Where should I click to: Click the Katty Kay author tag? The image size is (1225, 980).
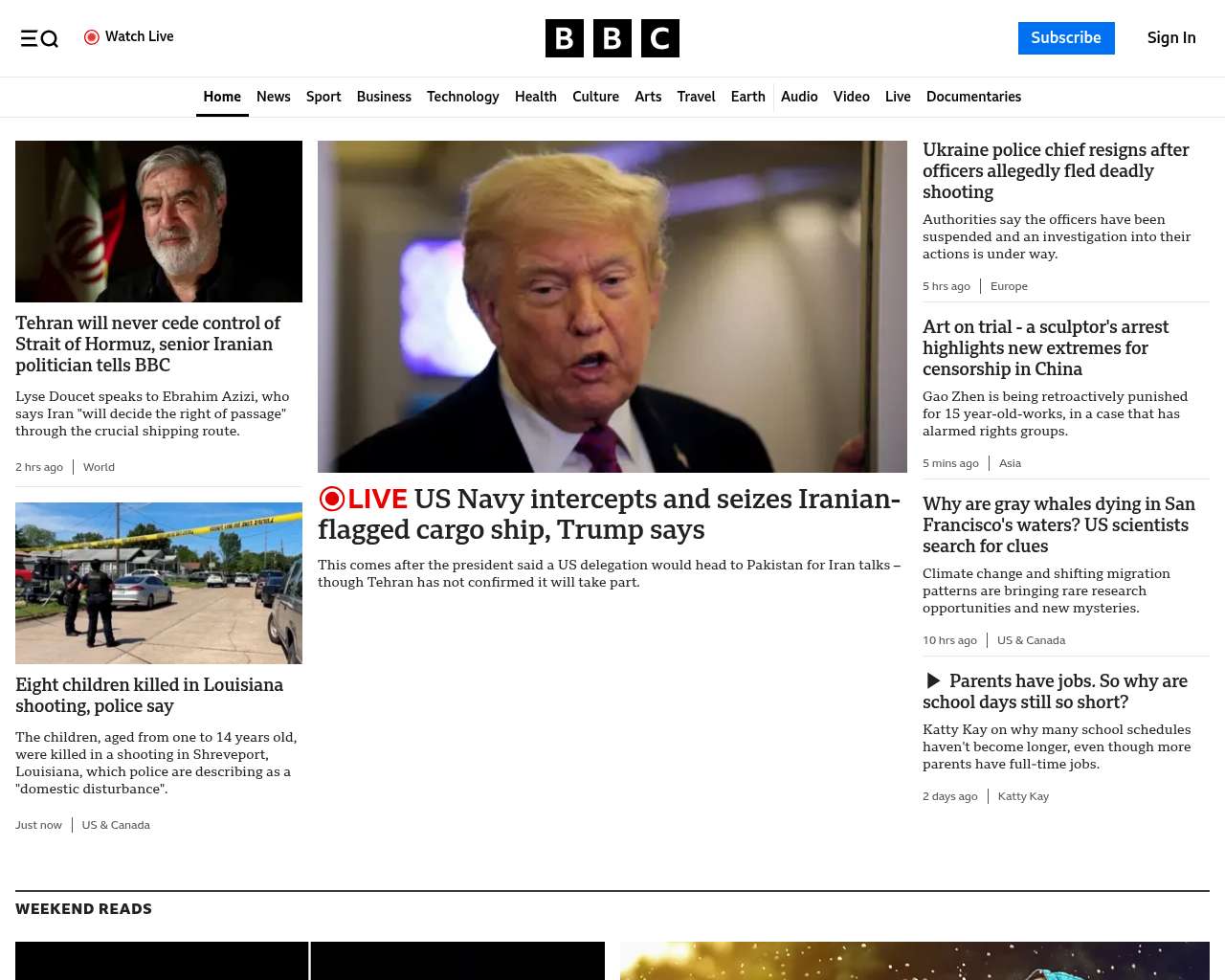[x=1023, y=796]
